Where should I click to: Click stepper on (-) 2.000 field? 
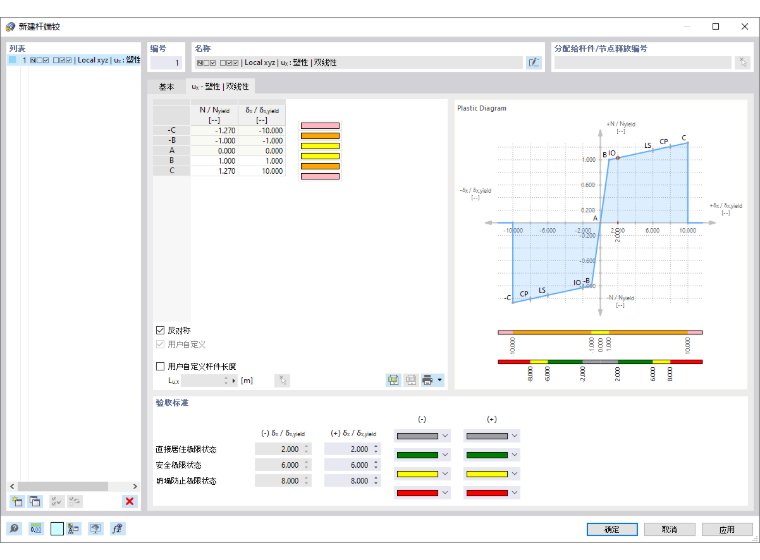(306, 449)
